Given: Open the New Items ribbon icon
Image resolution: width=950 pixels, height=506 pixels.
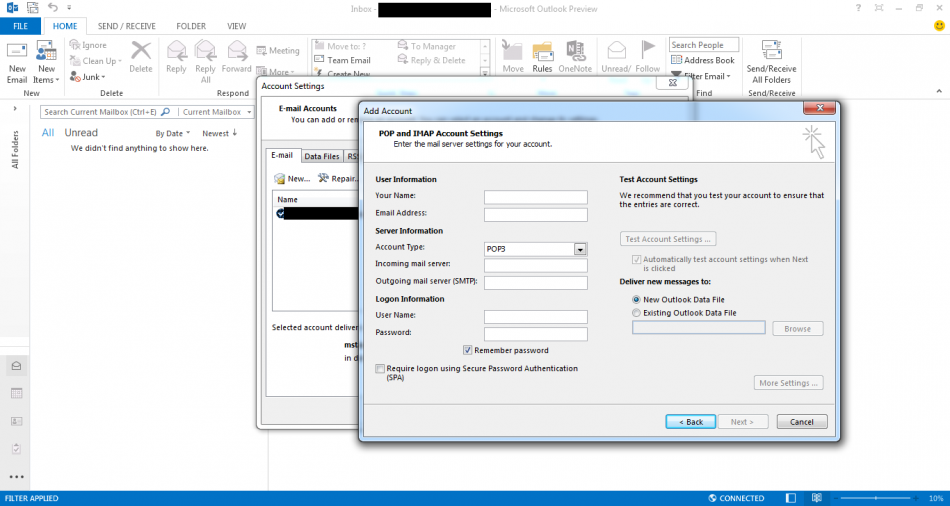Looking at the screenshot, I should pyautogui.click(x=46, y=51).
